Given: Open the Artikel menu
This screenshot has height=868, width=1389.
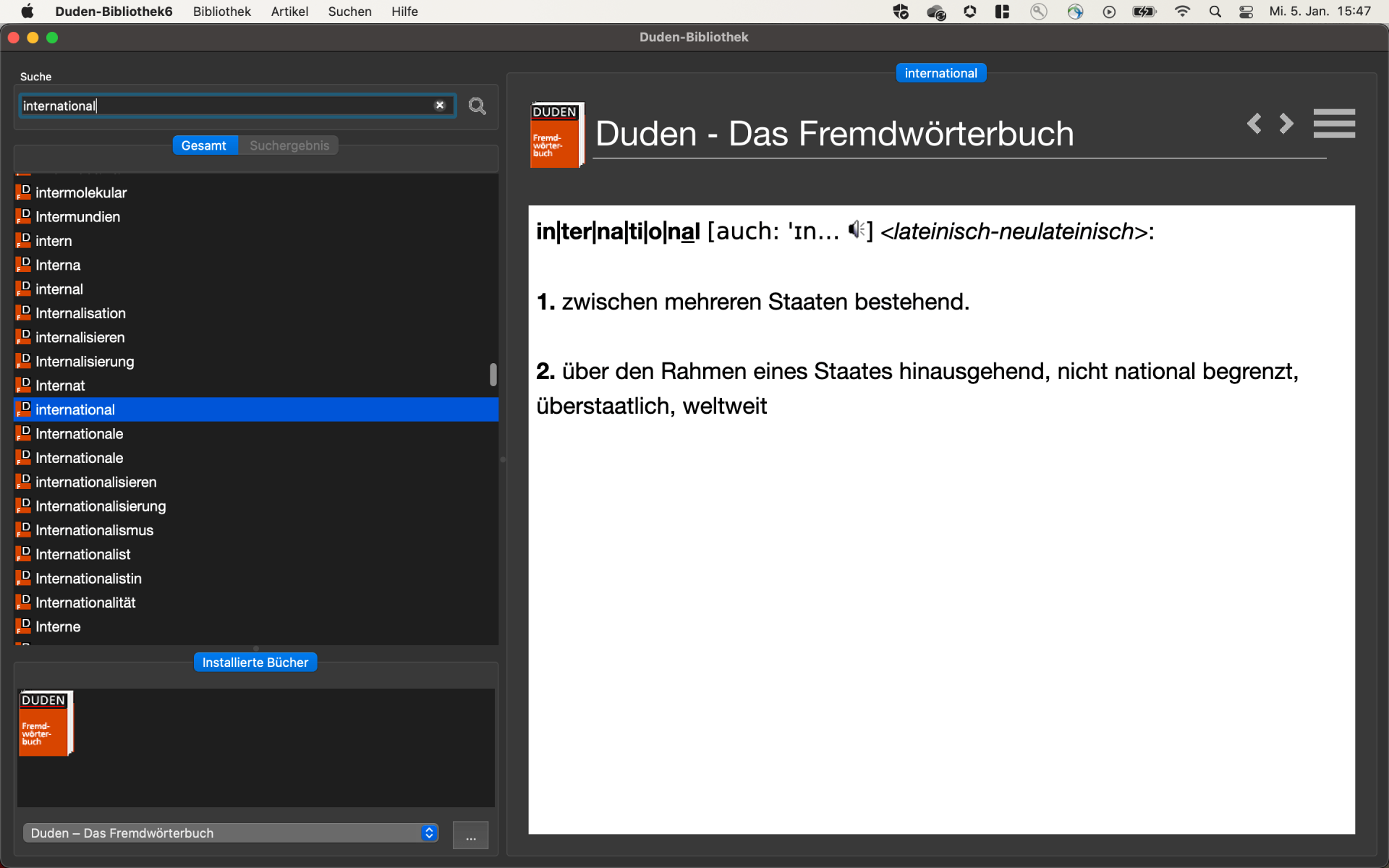Looking at the screenshot, I should point(289,12).
